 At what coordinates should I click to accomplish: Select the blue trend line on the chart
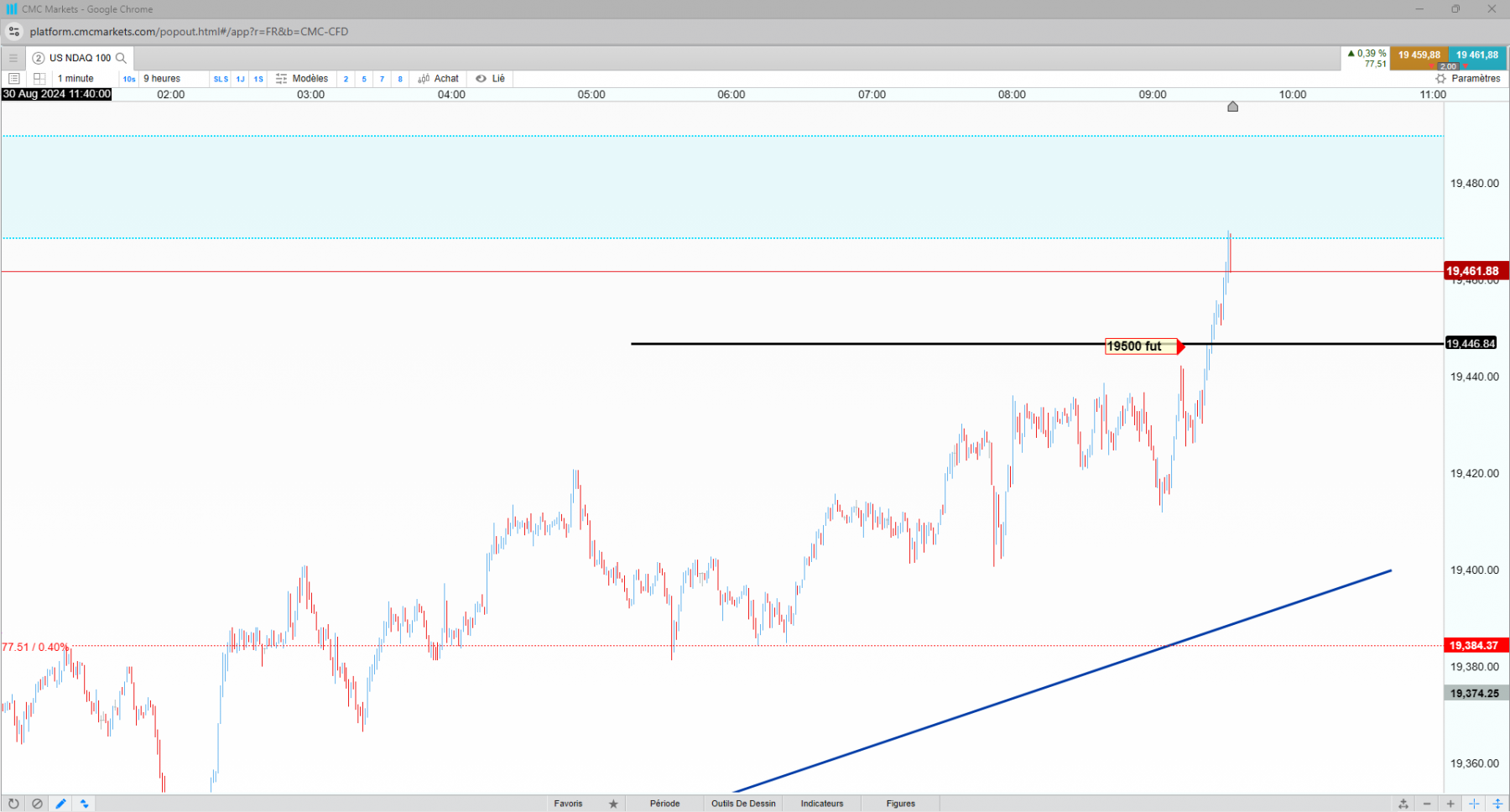point(1062,681)
